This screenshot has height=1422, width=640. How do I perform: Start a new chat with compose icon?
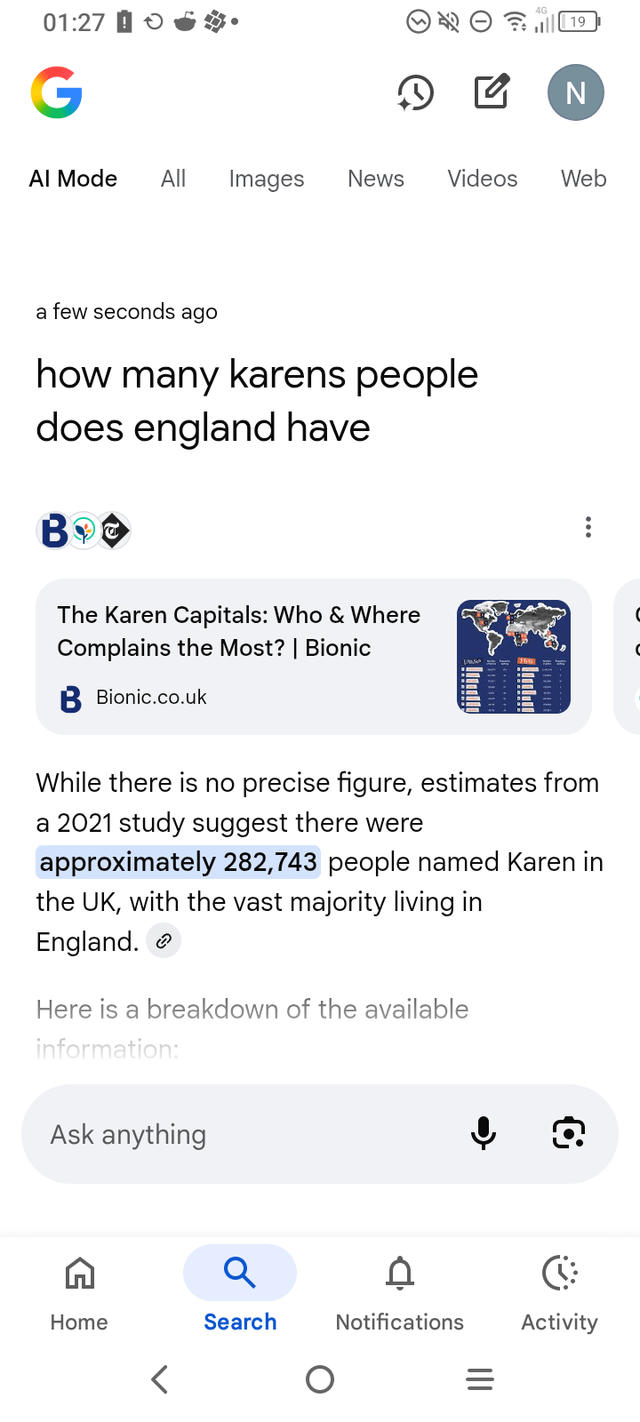pyautogui.click(x=491, y=93)
